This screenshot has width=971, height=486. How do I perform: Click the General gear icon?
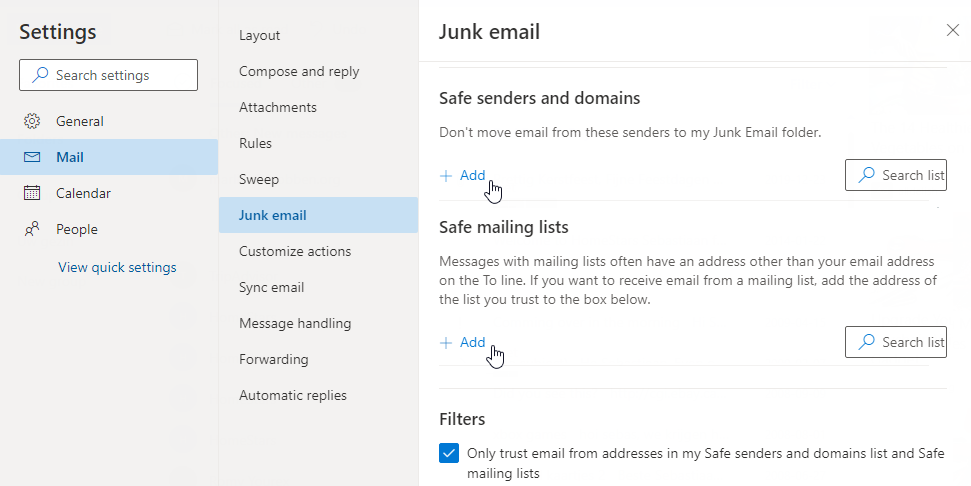32,121
